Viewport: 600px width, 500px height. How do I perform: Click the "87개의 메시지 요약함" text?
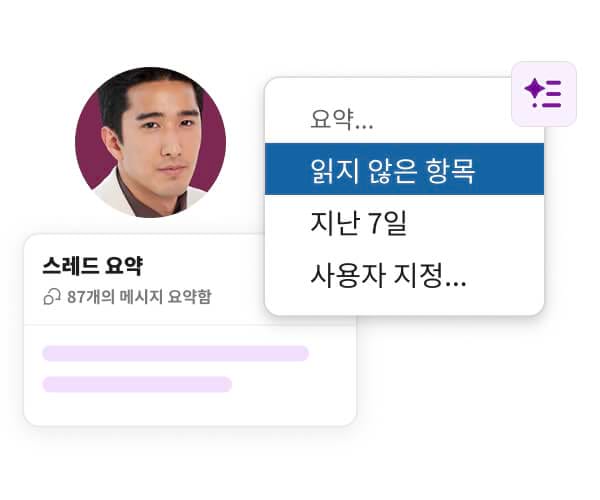(x=139, y=297)
